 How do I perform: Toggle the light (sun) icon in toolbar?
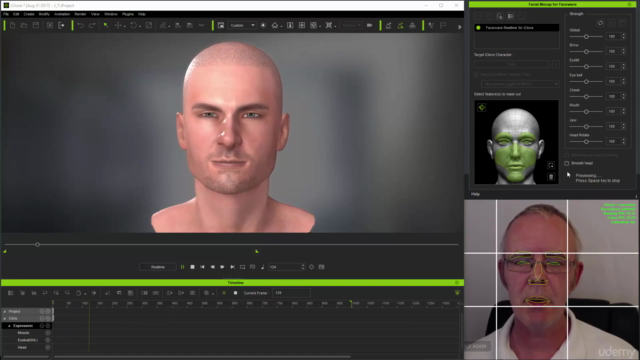tap(263, 25)
